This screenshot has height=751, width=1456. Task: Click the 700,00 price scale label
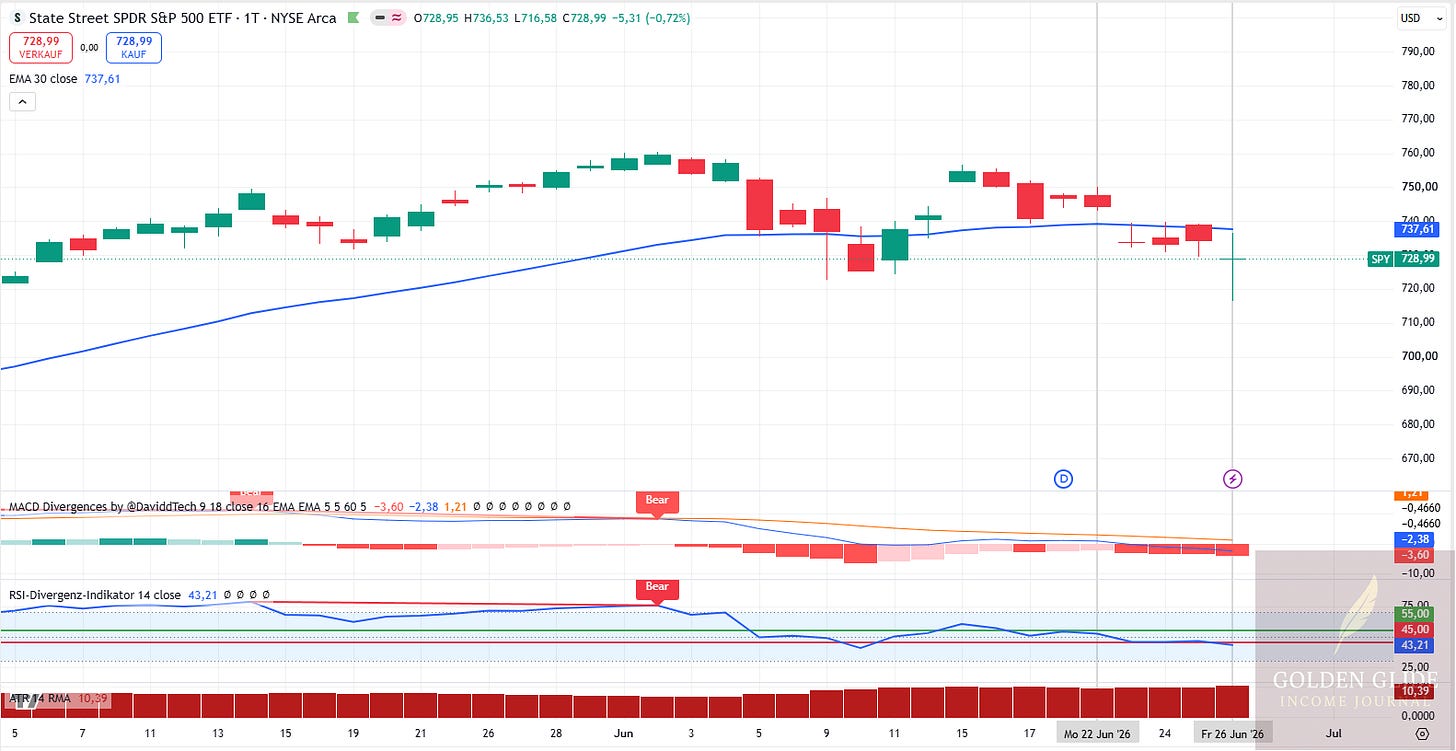point(1420,356)
